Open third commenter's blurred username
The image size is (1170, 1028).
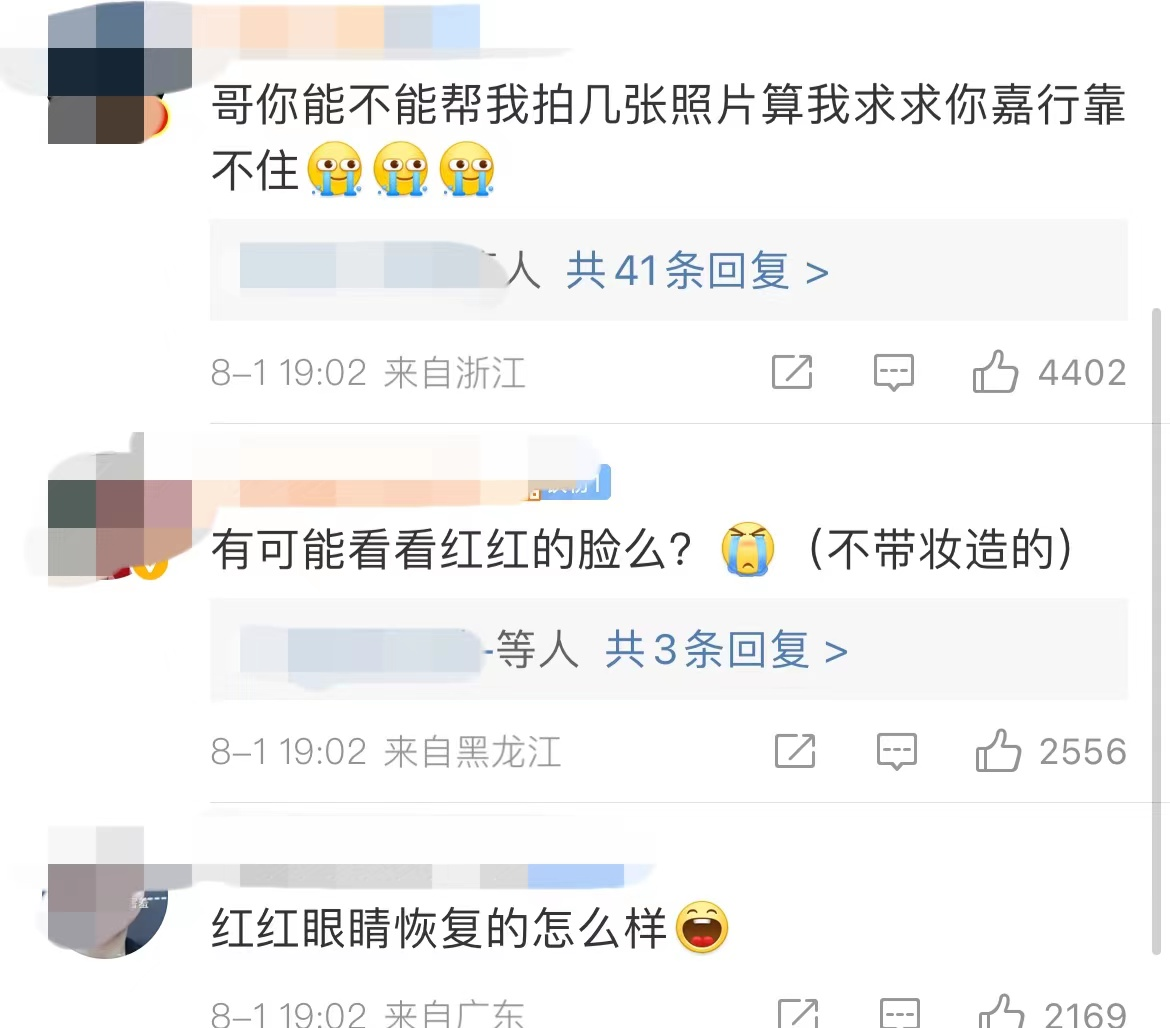tap(410, 875)
